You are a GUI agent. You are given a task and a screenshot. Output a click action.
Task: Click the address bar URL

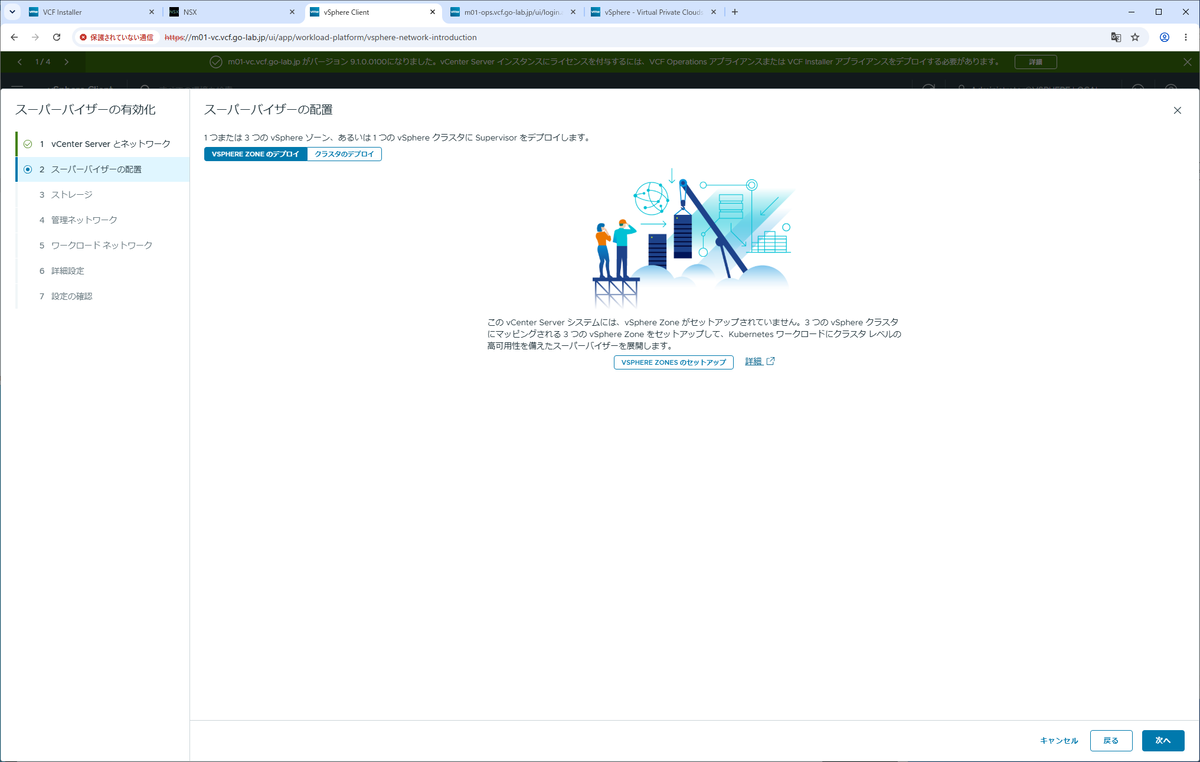pos(320,37)
